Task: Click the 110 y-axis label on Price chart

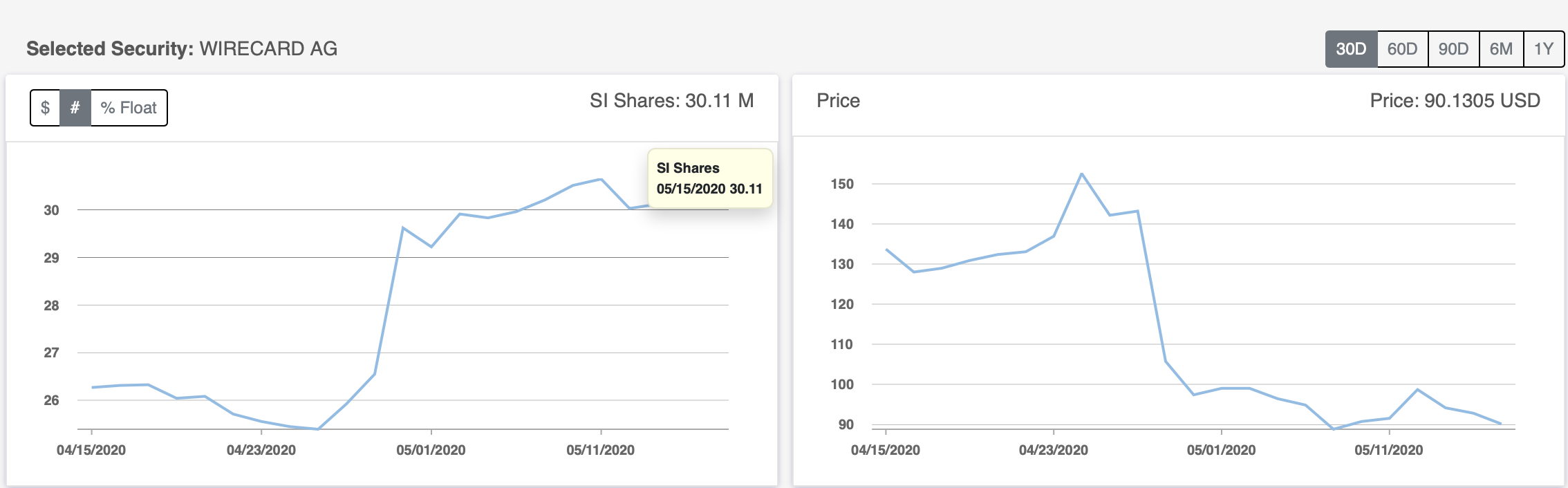Action: pyautogui.click(x=842, y=344)
